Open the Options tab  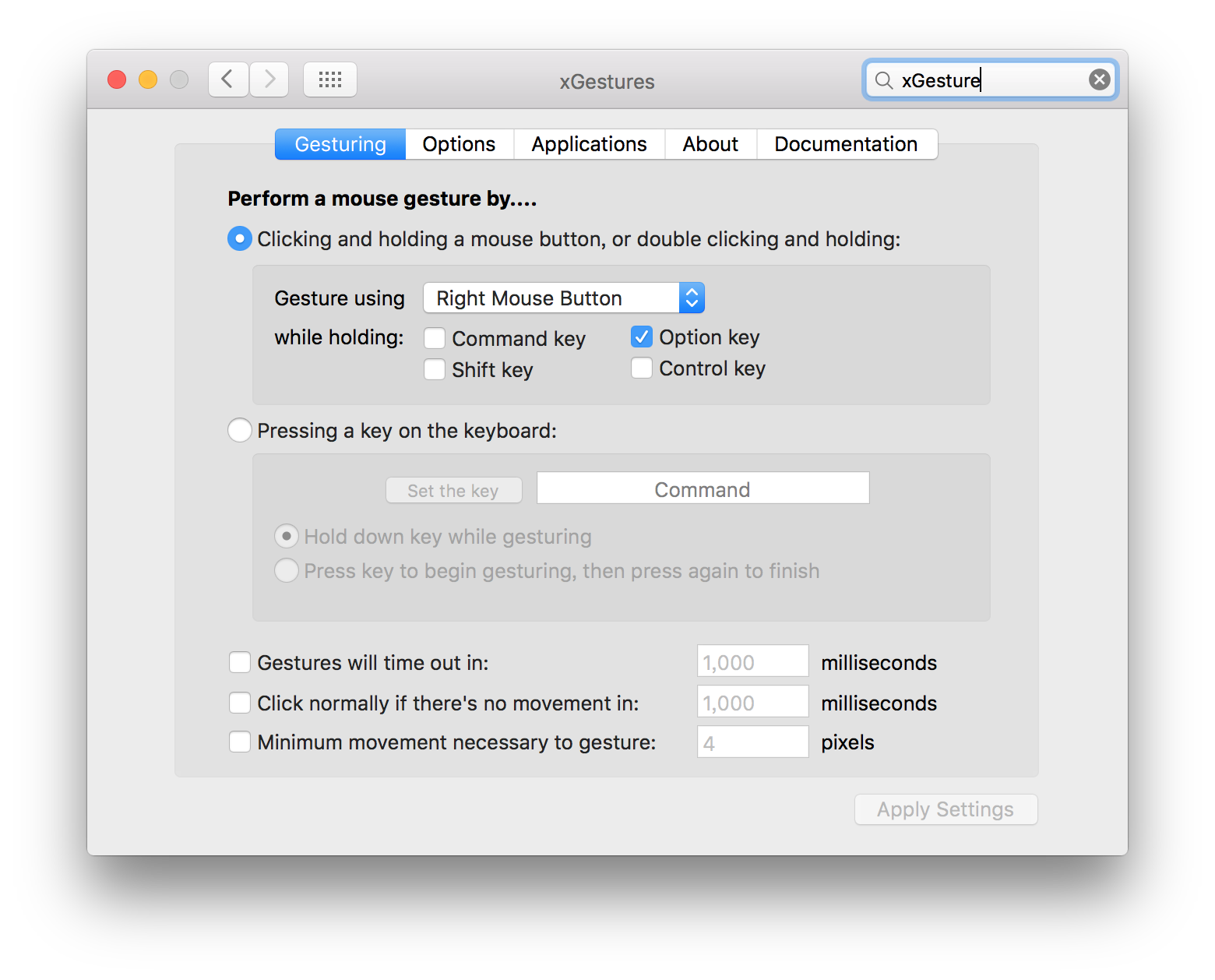click(x=460, y=144)
